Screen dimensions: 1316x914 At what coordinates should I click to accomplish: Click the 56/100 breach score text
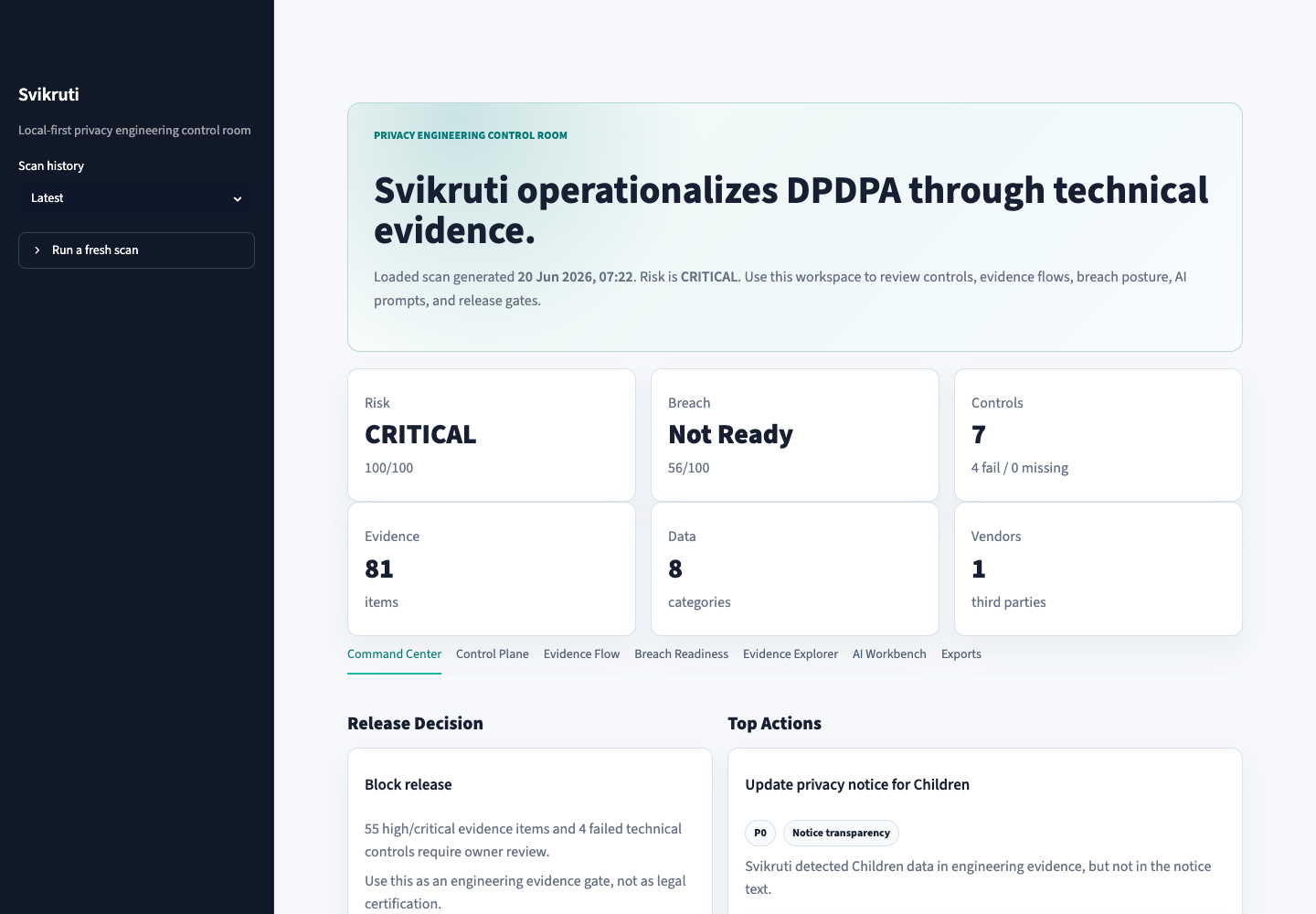689,468
